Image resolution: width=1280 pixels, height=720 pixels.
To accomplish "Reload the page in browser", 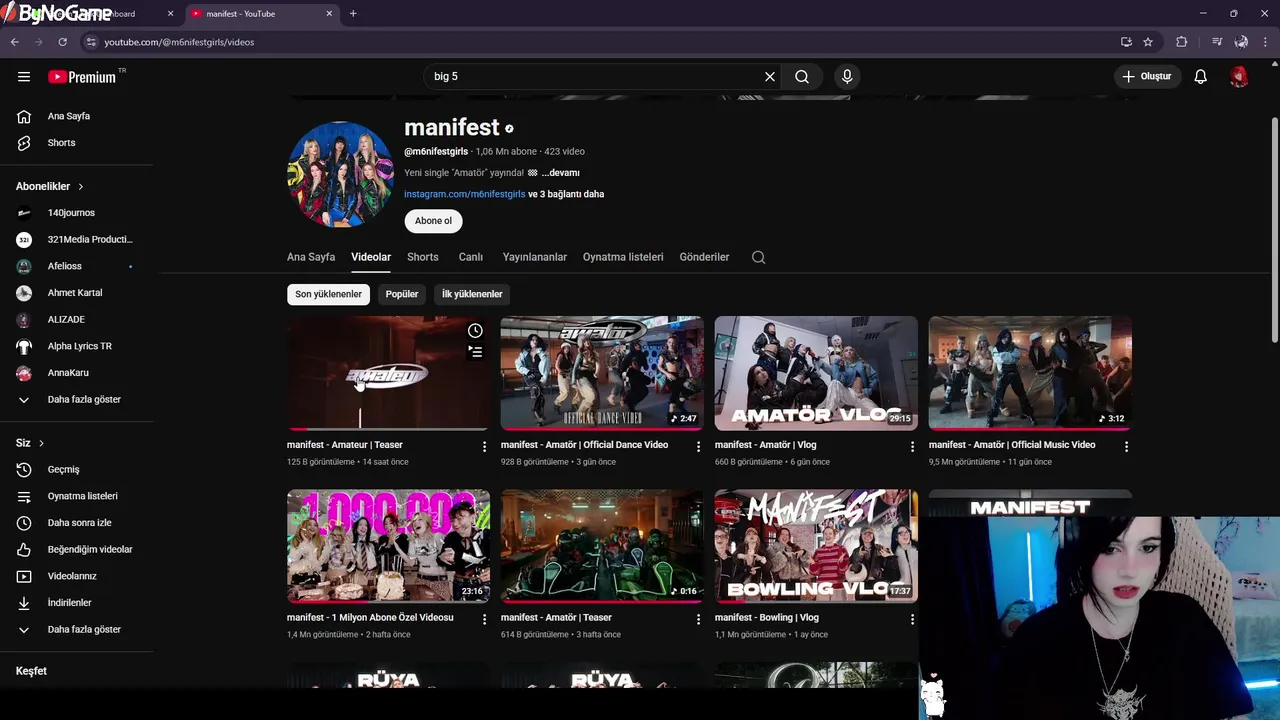I will click(62, 42).
